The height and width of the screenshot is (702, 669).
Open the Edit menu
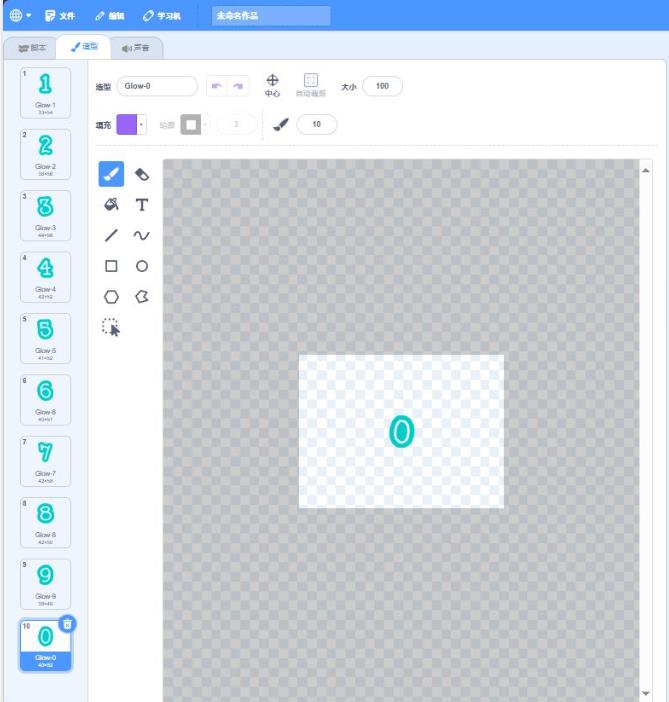(110, 16)
